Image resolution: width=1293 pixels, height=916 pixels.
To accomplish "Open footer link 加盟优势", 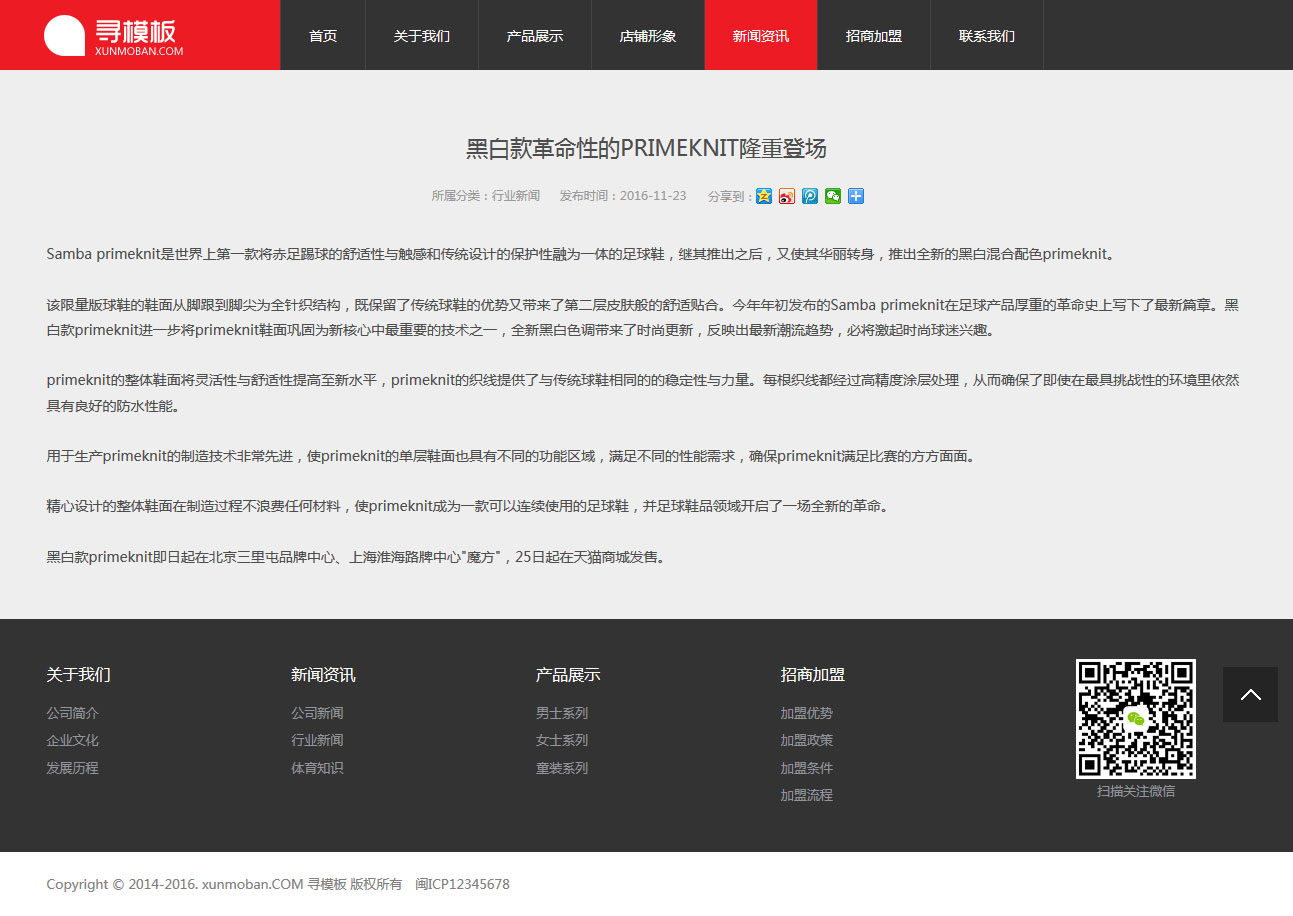I will point(807,713).
